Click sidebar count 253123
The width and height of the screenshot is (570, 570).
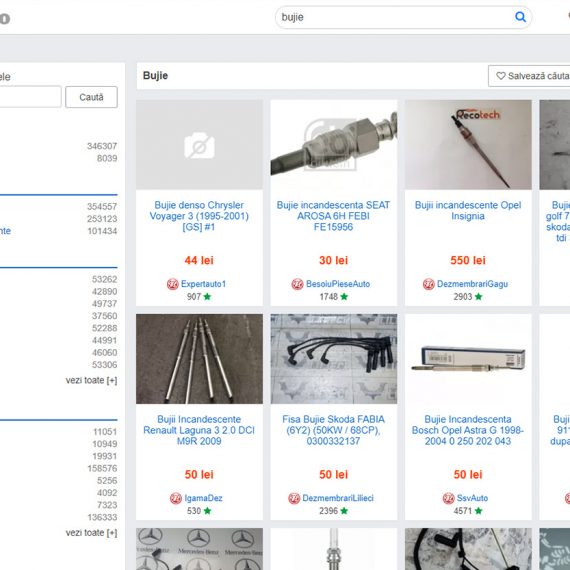[x=102, y=219]
